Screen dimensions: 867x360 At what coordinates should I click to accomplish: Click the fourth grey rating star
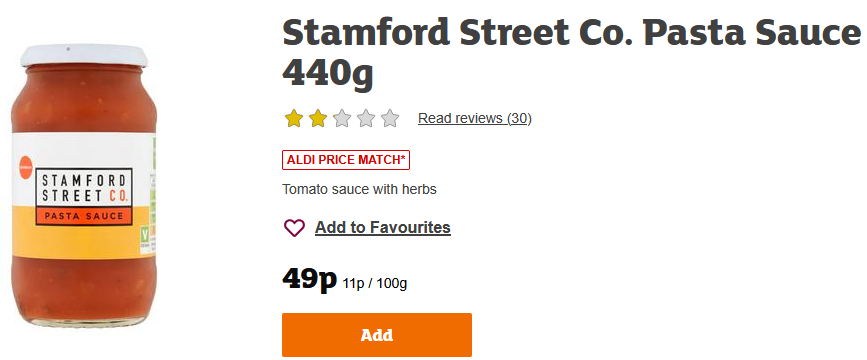(365, 118)
